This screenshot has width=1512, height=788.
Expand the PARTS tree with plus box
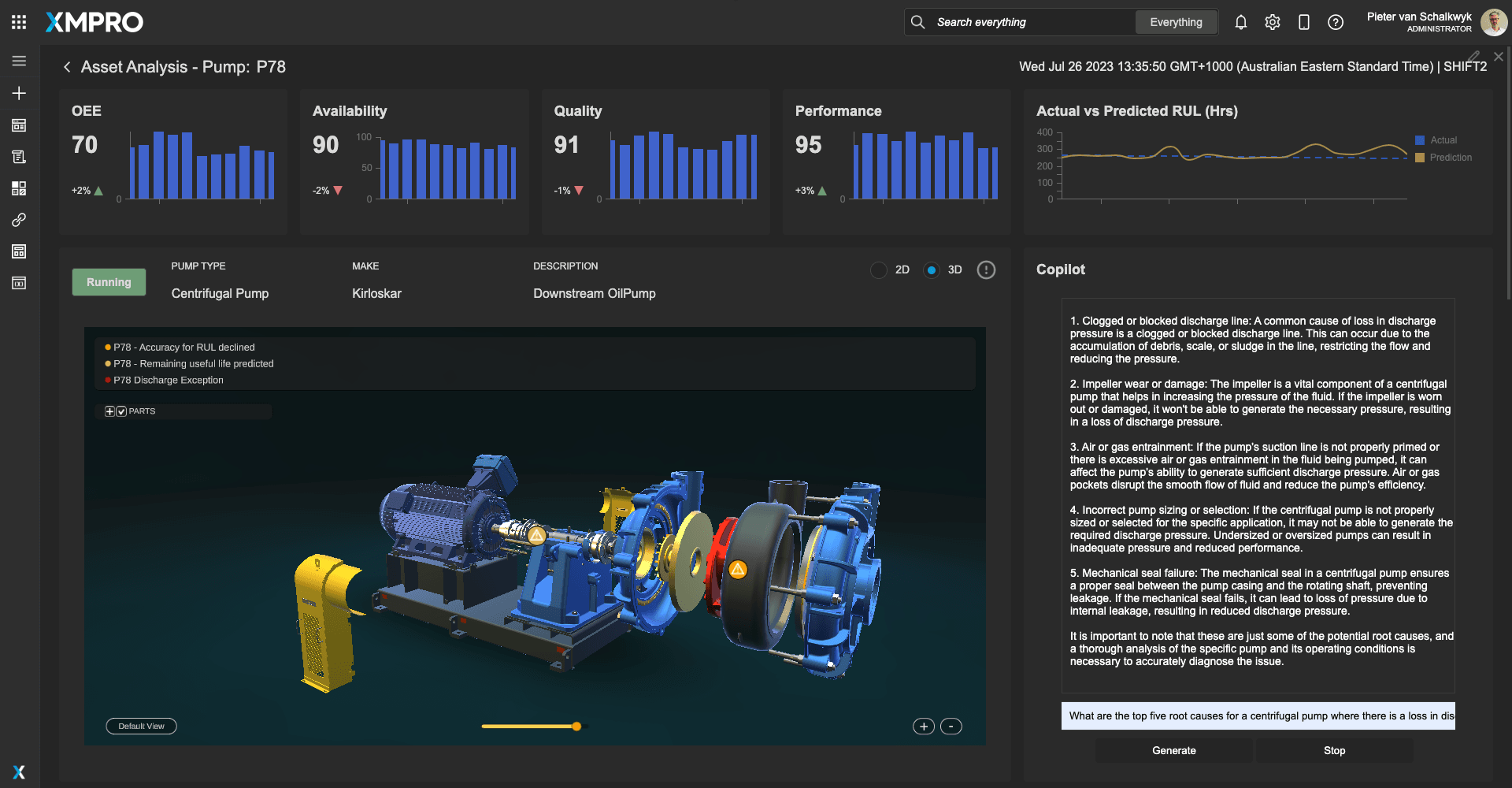110,411
